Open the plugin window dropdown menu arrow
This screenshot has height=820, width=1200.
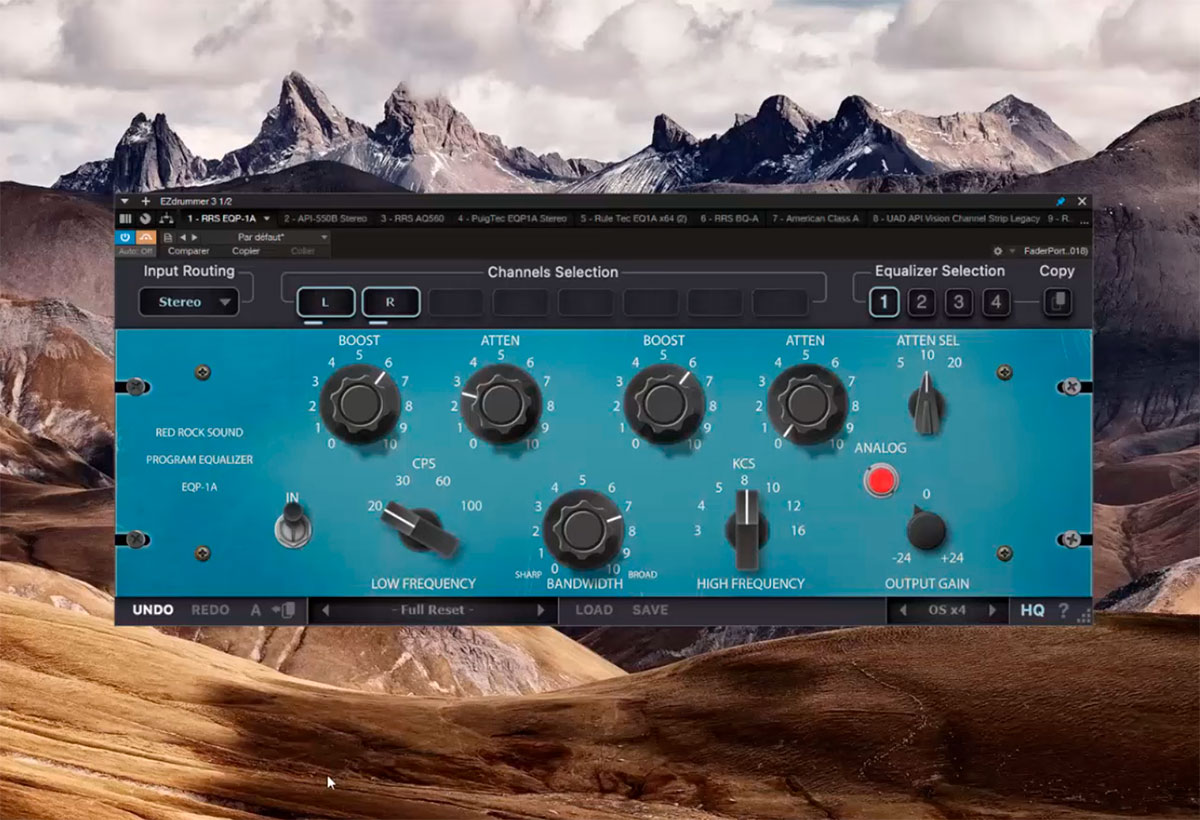tap(124, 201)
